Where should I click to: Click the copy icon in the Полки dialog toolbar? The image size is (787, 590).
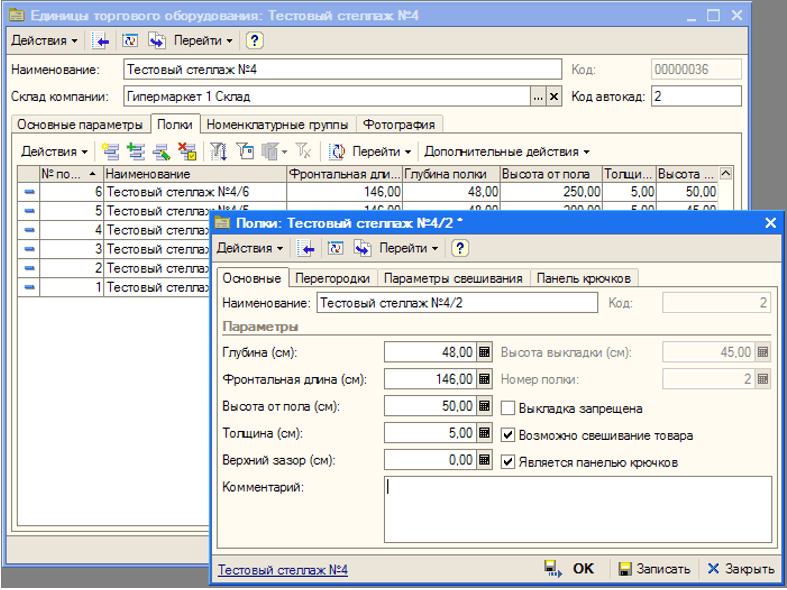point(362,248)
